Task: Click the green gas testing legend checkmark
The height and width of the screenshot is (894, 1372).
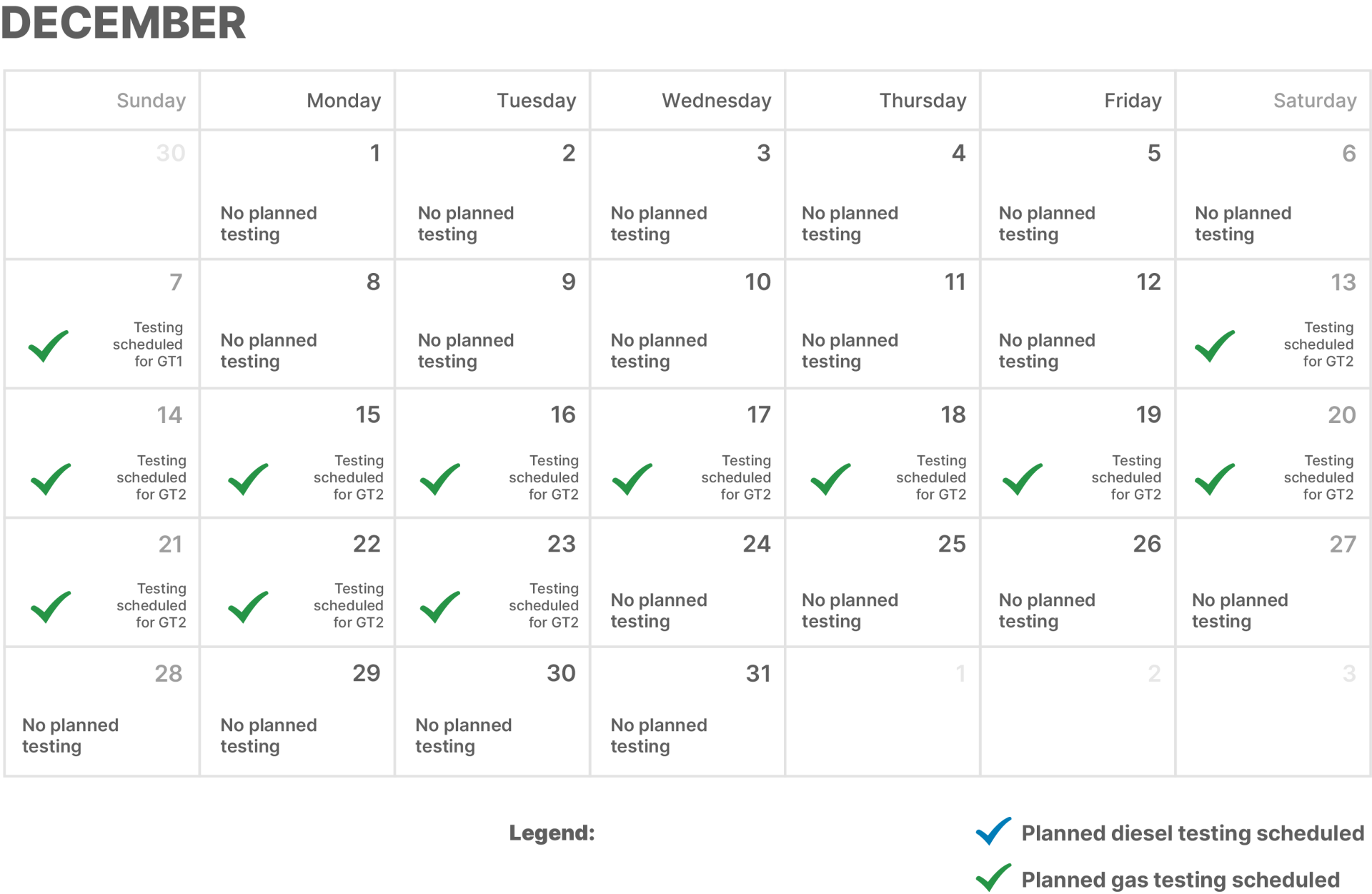Action: (x=993, y=878)
